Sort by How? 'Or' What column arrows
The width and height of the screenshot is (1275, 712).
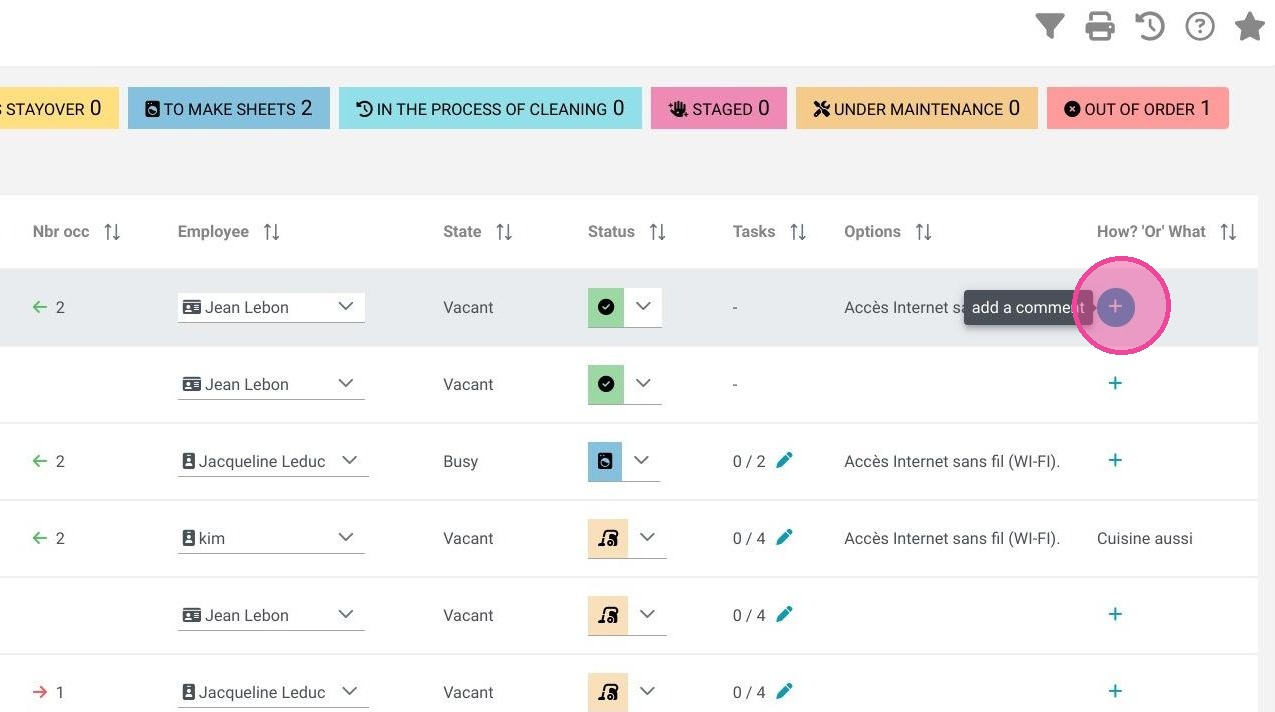1228,232
